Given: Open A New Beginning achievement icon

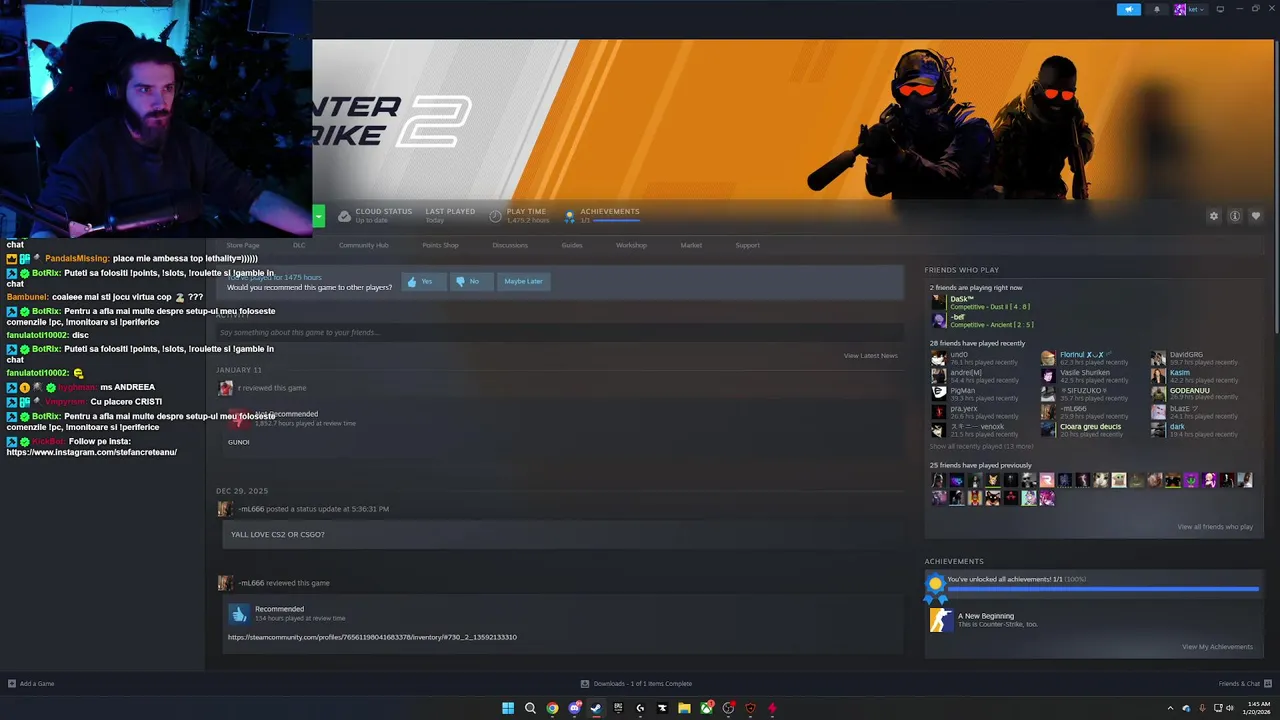Looking at the screenshot, I should click(x=940, y=620).
